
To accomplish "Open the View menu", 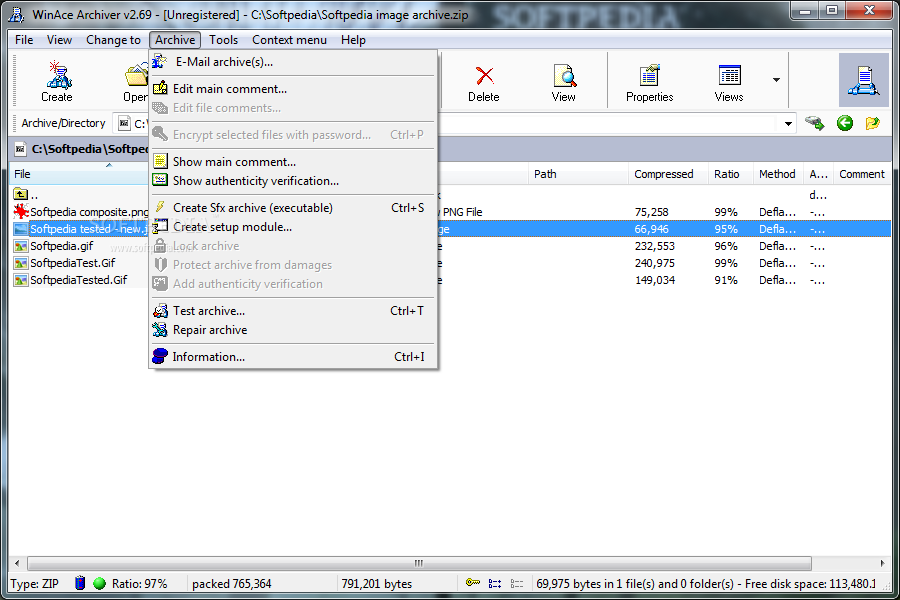I will (x=59, y=40).
